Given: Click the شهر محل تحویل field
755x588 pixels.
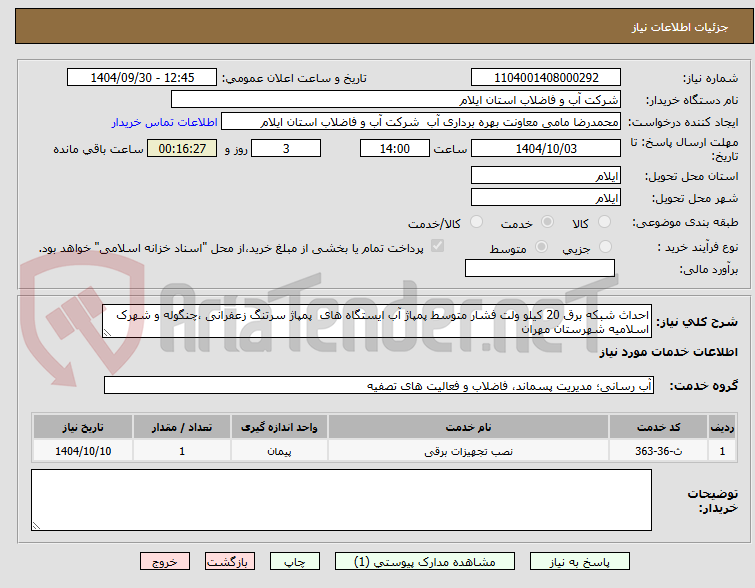Looking at the screenshot, I should pyautogui.click(x=546, y=197).
